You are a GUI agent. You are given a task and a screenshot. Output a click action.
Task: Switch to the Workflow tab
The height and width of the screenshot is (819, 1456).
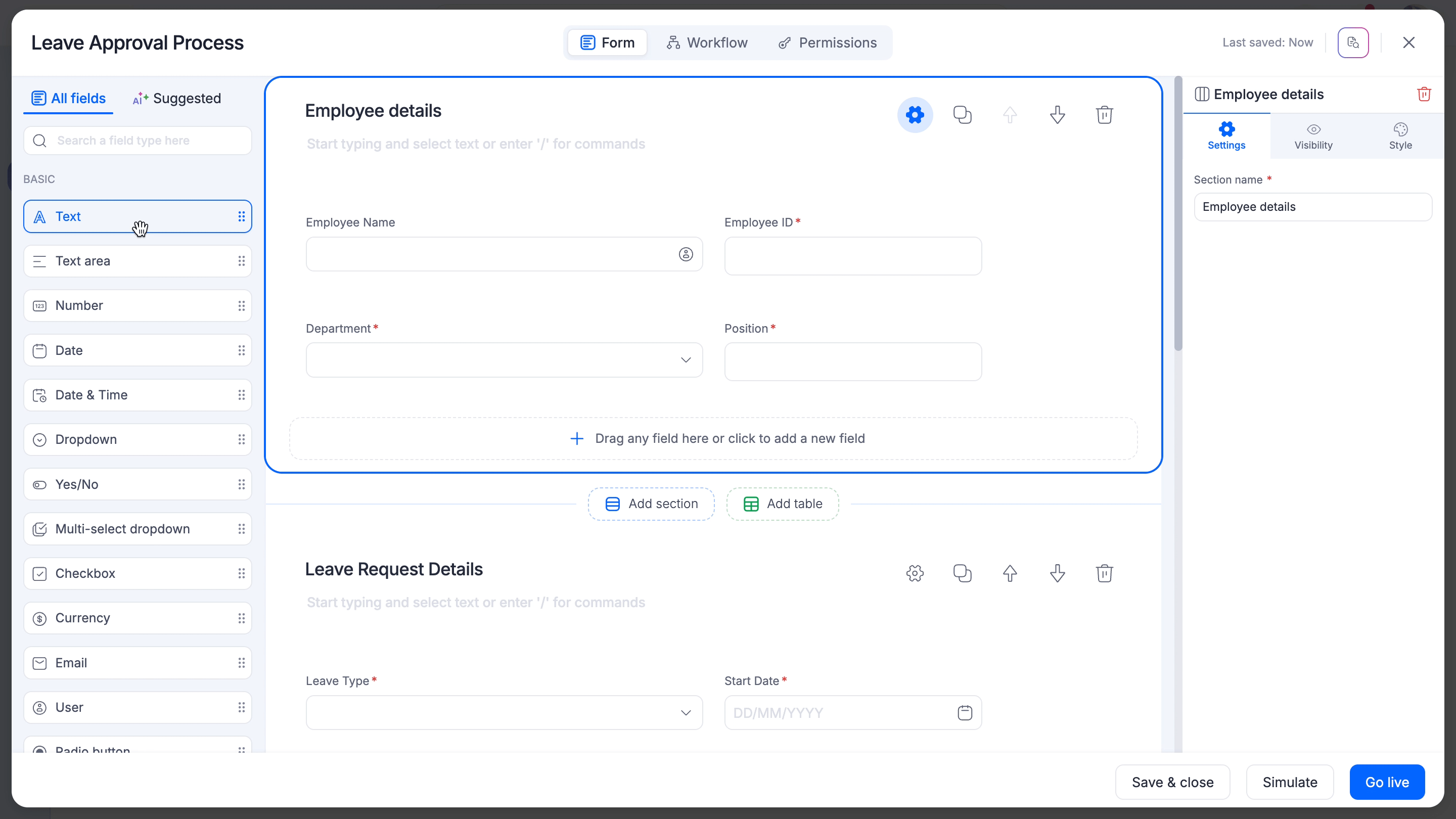(x=707, y=42)
